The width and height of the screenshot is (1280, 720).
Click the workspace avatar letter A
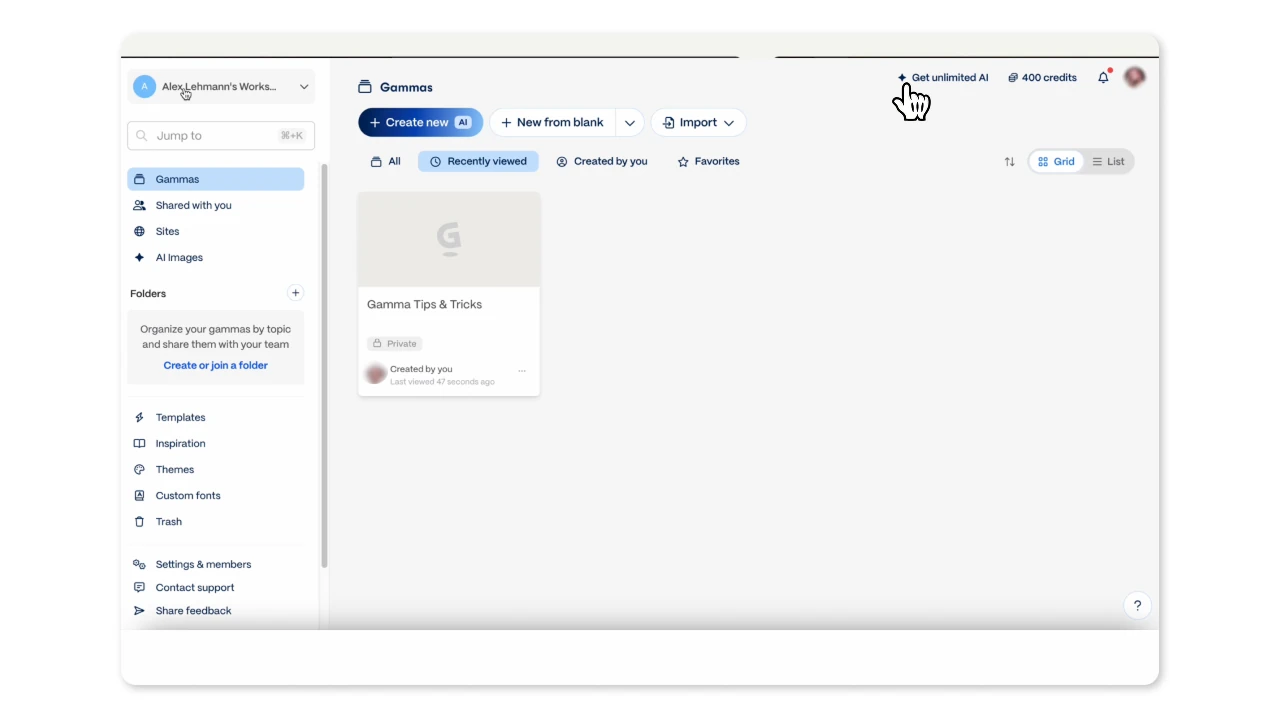144,87
